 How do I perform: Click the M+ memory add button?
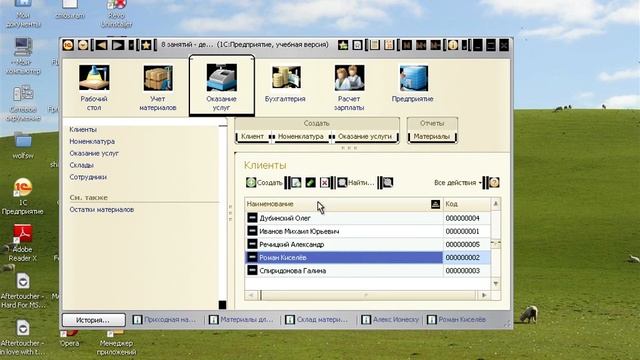pos(421,45)
